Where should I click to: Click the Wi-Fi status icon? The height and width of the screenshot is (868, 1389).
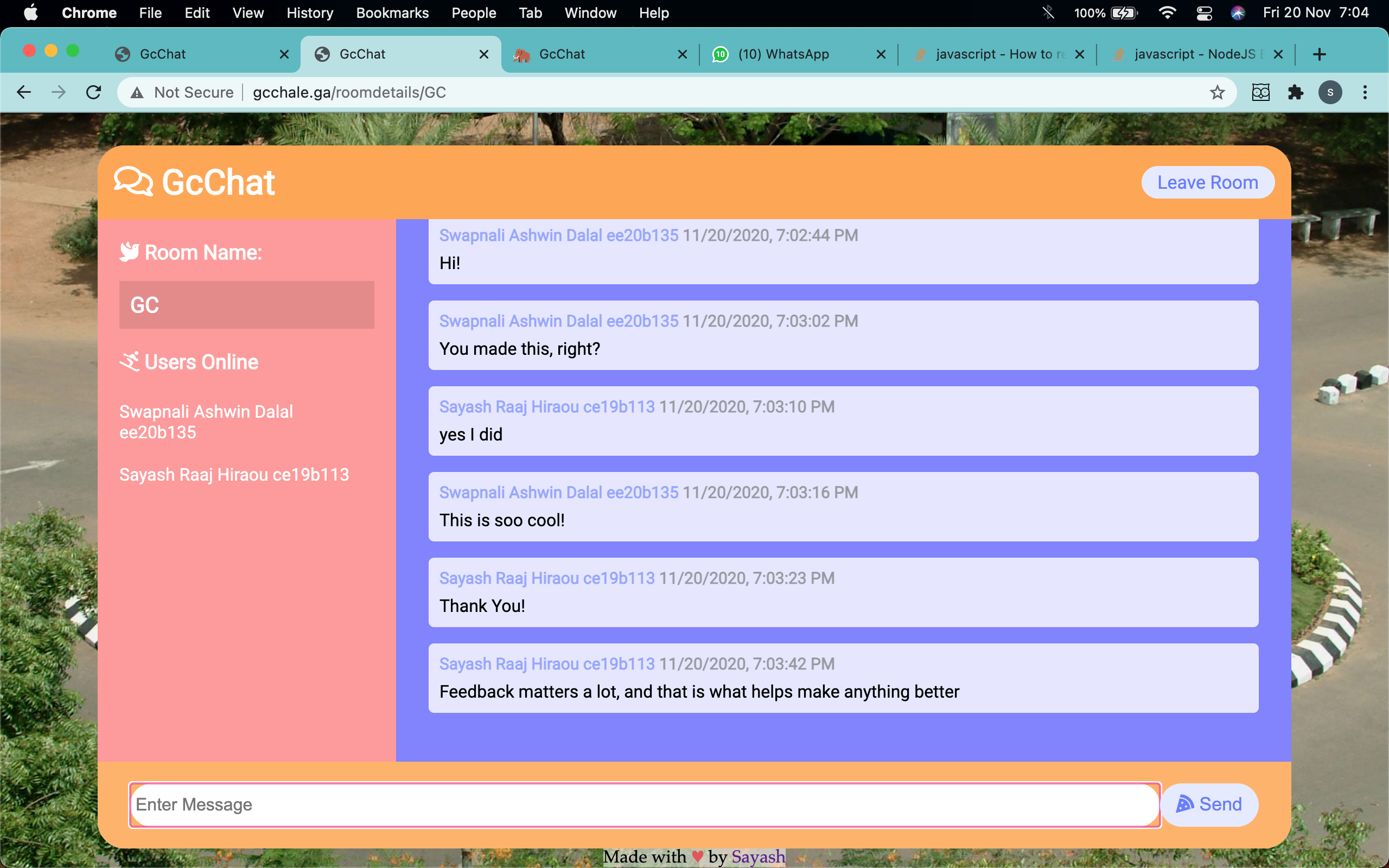click(x=1167, y=12)
